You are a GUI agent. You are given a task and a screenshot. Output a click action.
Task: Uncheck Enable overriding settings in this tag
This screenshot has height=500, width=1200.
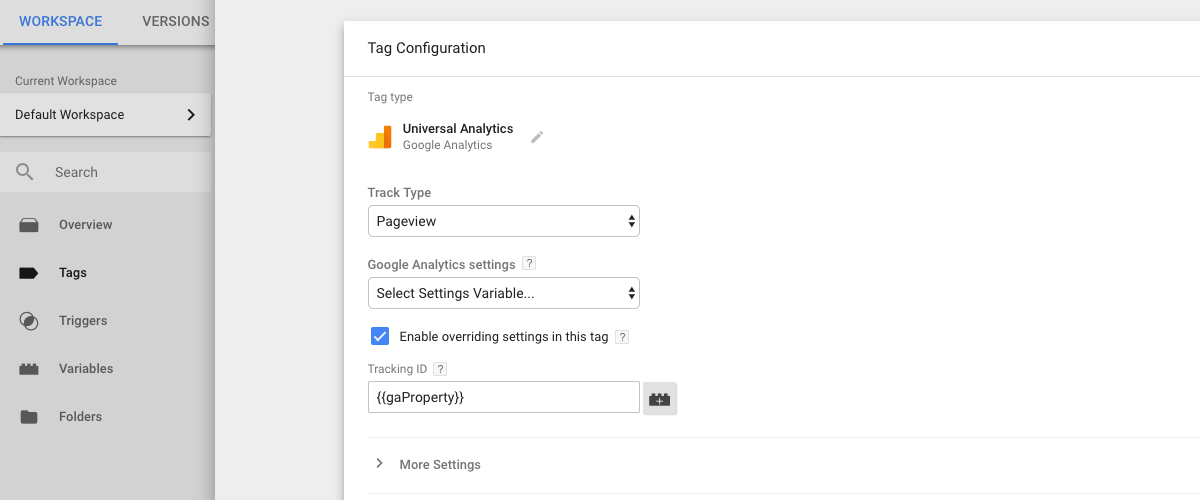coord(379,336)
